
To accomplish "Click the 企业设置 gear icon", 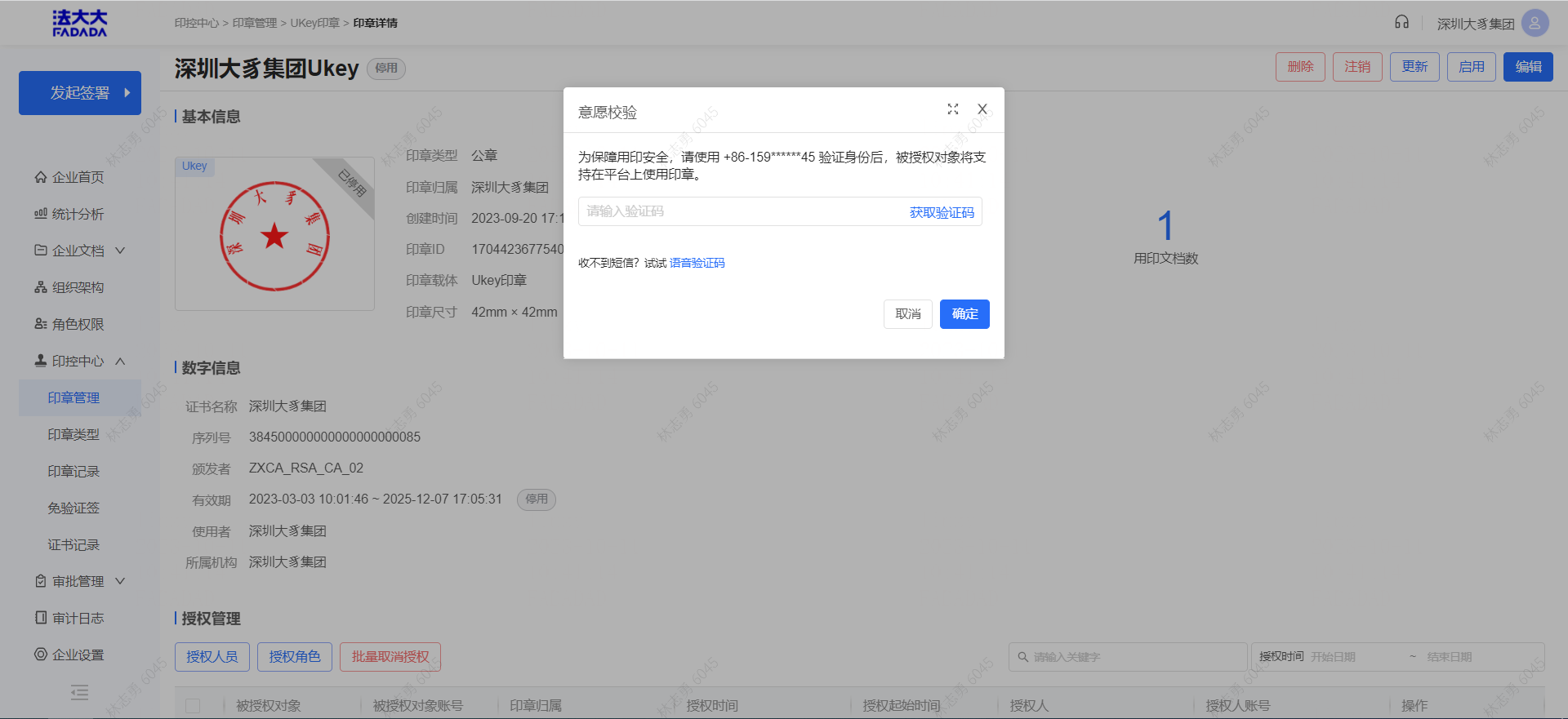I will (41, 655).
